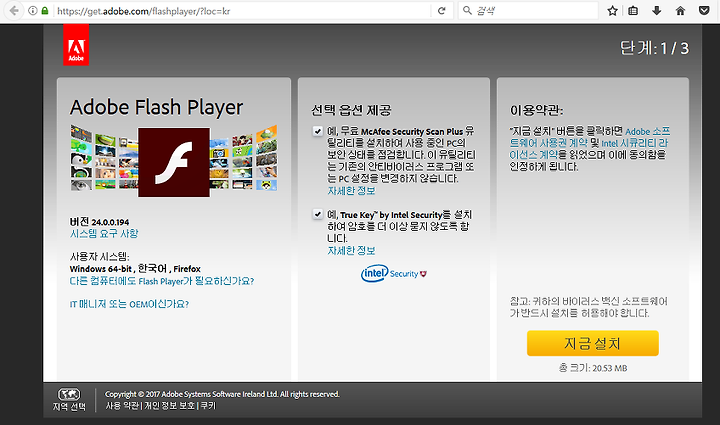Go back with the browser back arrow
This screenshot has height=425, width=720.
pyautogui.click(x=14, y=11)
